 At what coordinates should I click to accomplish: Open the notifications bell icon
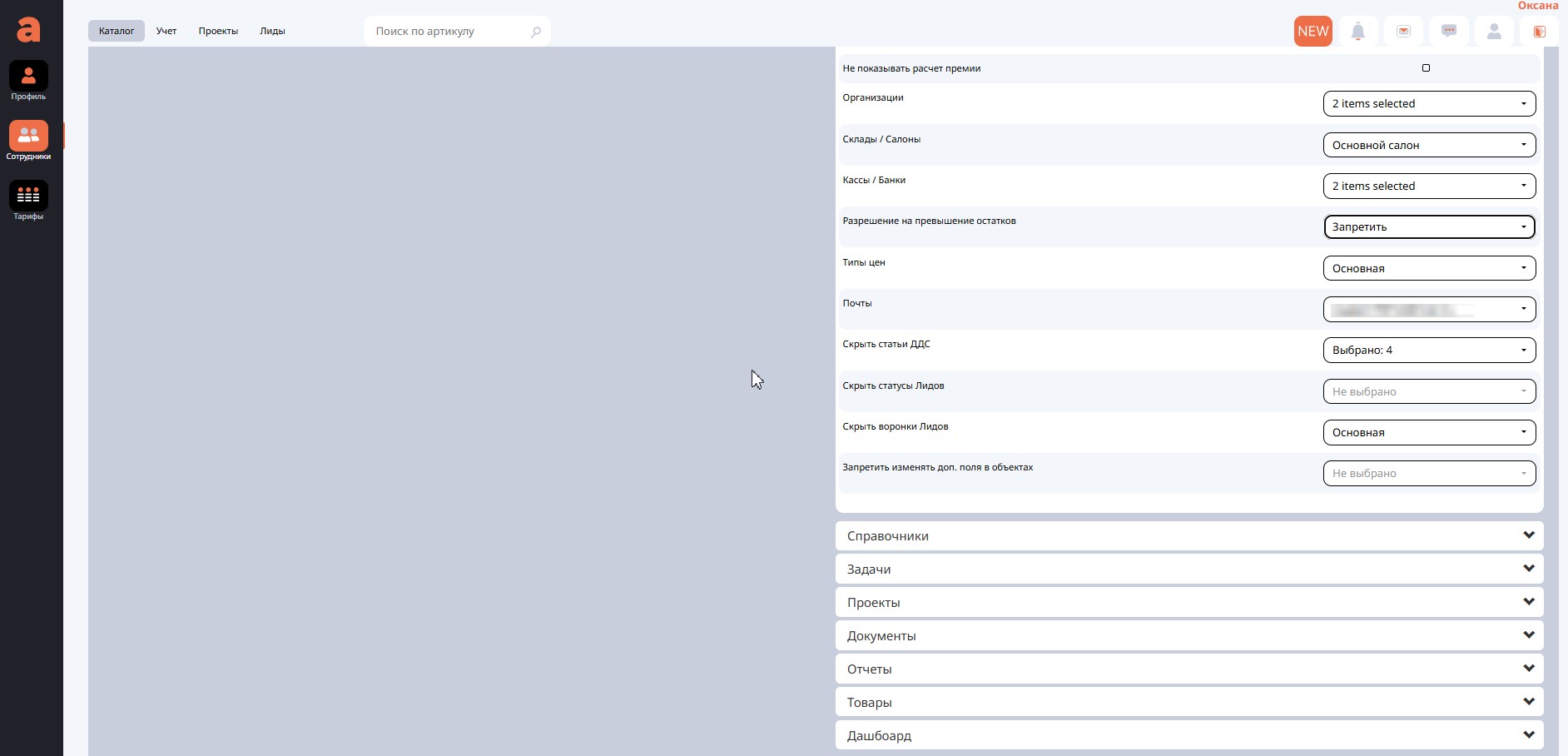[x=1358, y=32]
